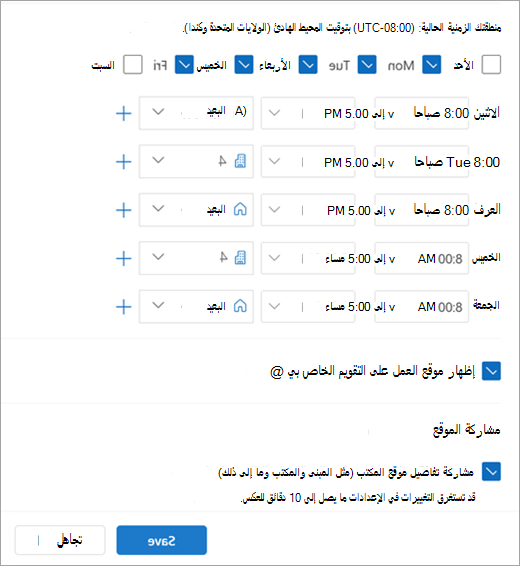Screen dimensions: 520x566
Task: Uncheck the Tue workday checkbox
Action: (x=367, y=65)
